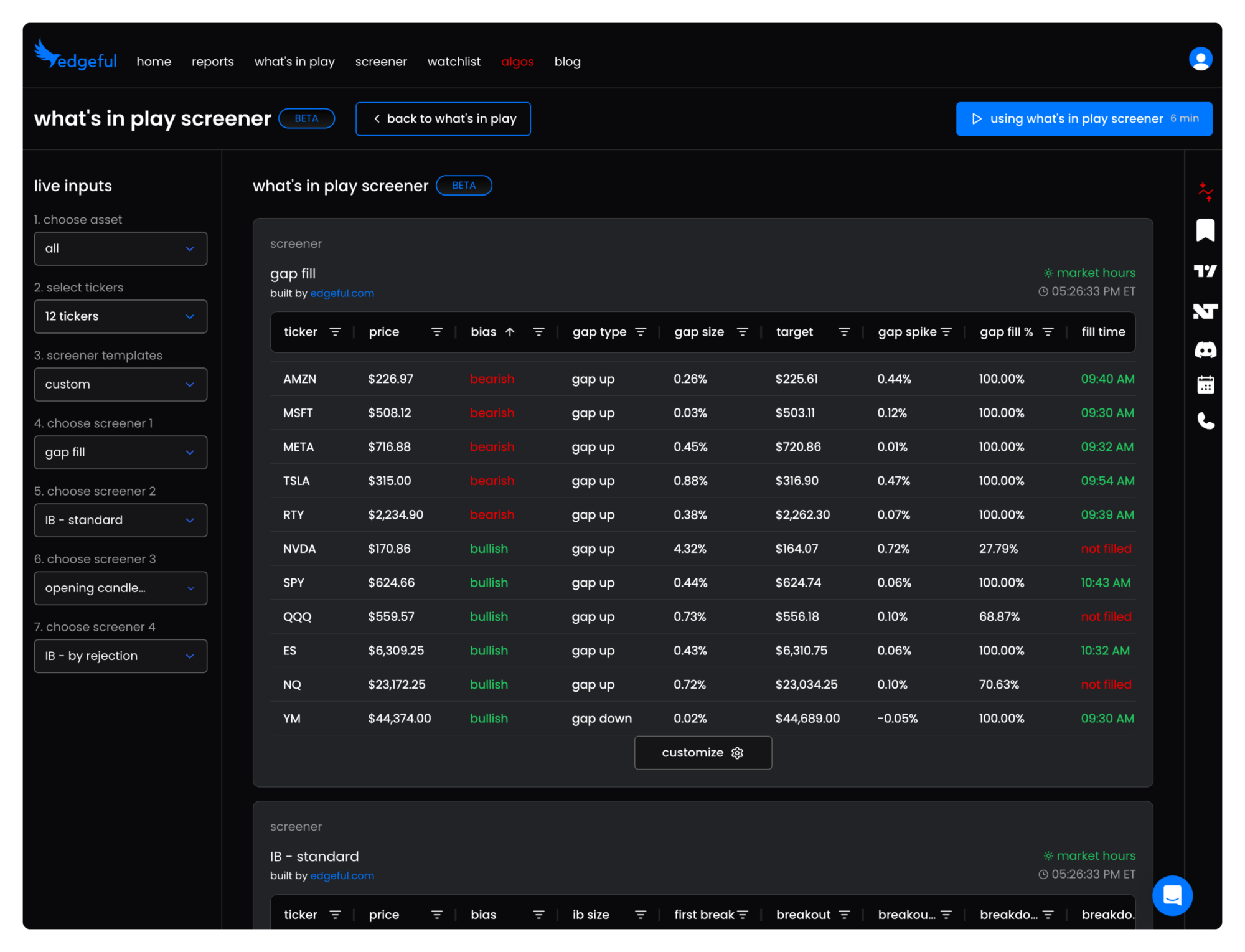Open IB - by rejection dropdown

(x=121, y=656)
